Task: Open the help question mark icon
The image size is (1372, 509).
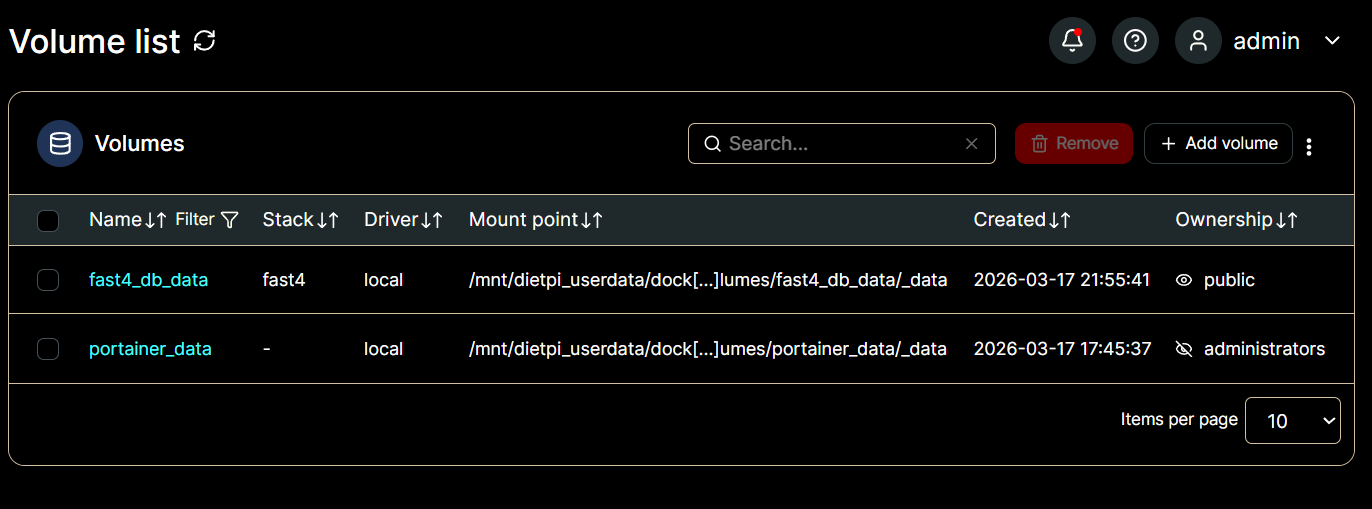Action: (x=1135, y=41)
